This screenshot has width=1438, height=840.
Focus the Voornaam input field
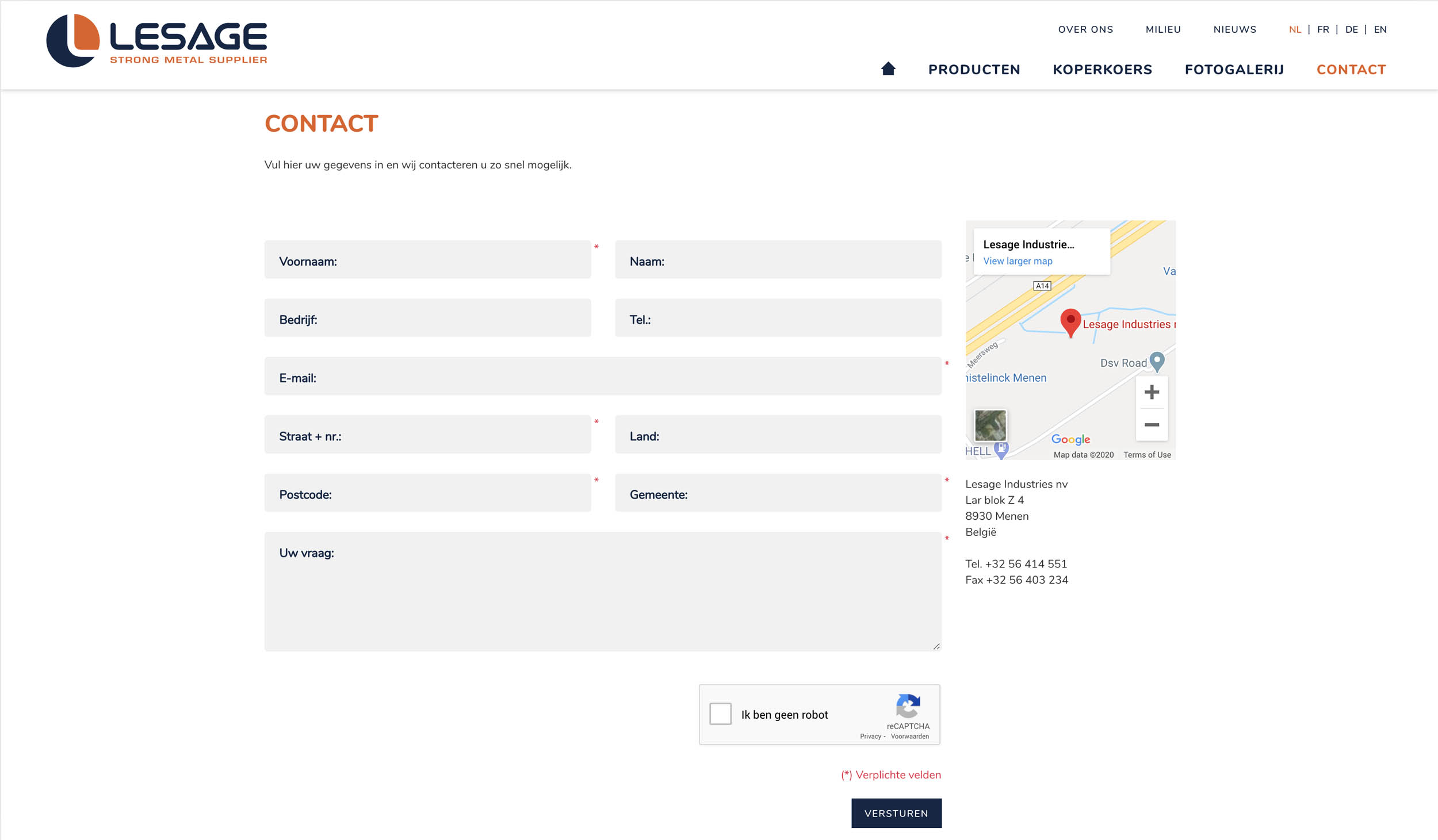(427, 260)
